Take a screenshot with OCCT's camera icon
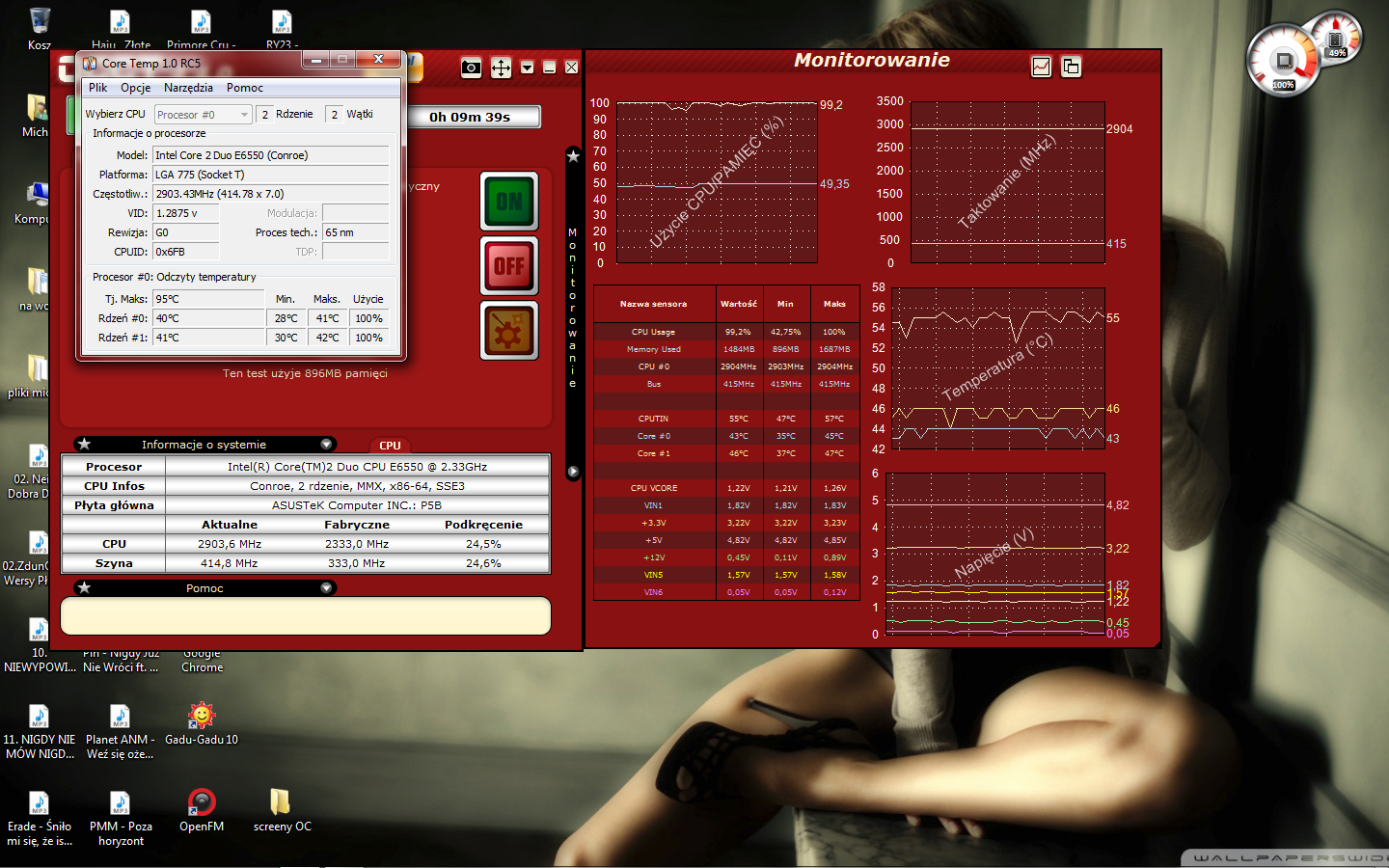 point(471,68)
